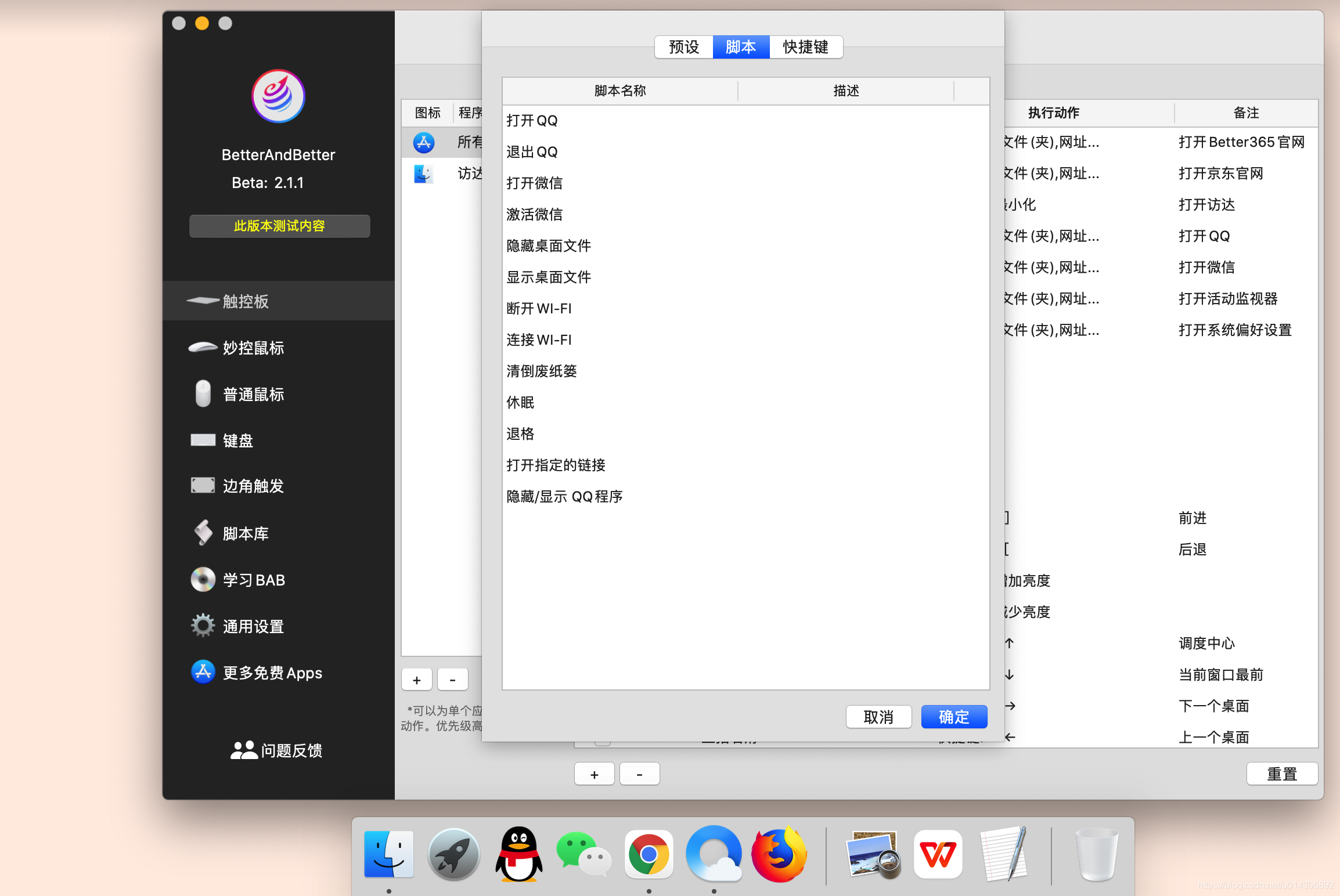This screenshot has height=896, width=1340.
Task: Open 通用设置 general settings
Action: (279, 626)
